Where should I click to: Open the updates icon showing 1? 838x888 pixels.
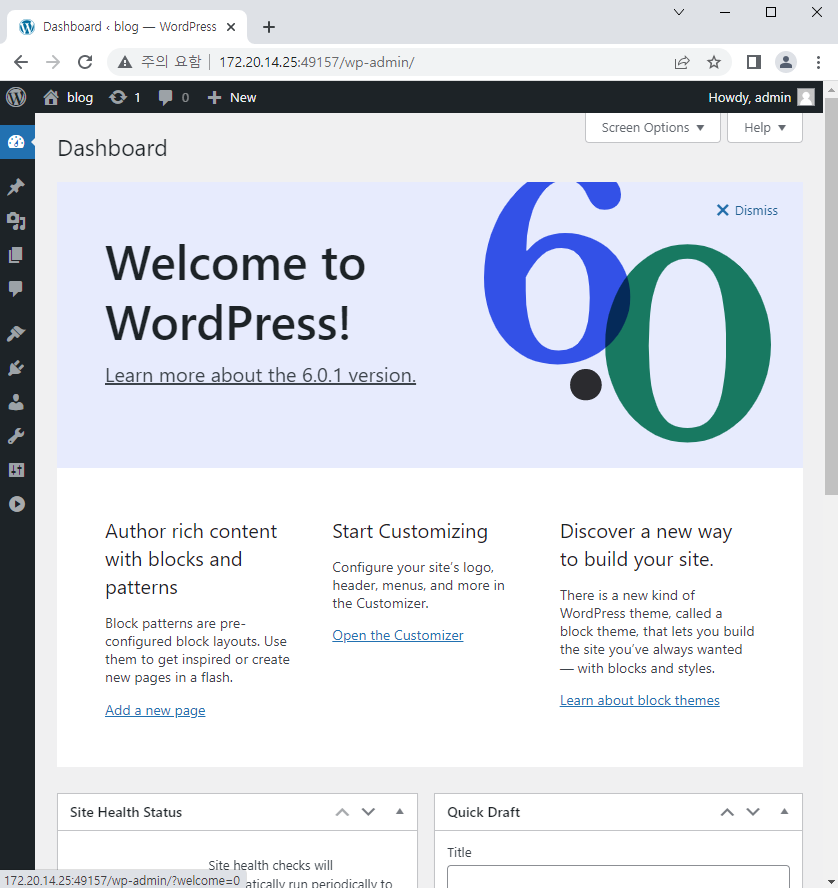point(125,97)
